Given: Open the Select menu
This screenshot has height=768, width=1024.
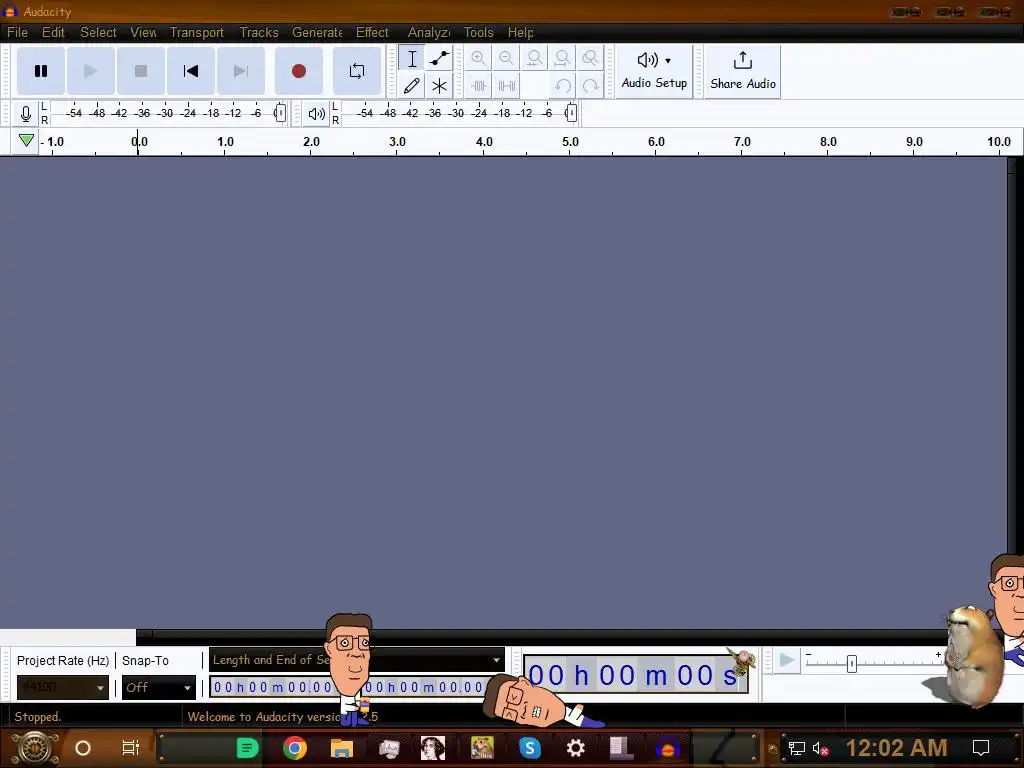Looking at the screenshot, I should [x=98, y=32].
